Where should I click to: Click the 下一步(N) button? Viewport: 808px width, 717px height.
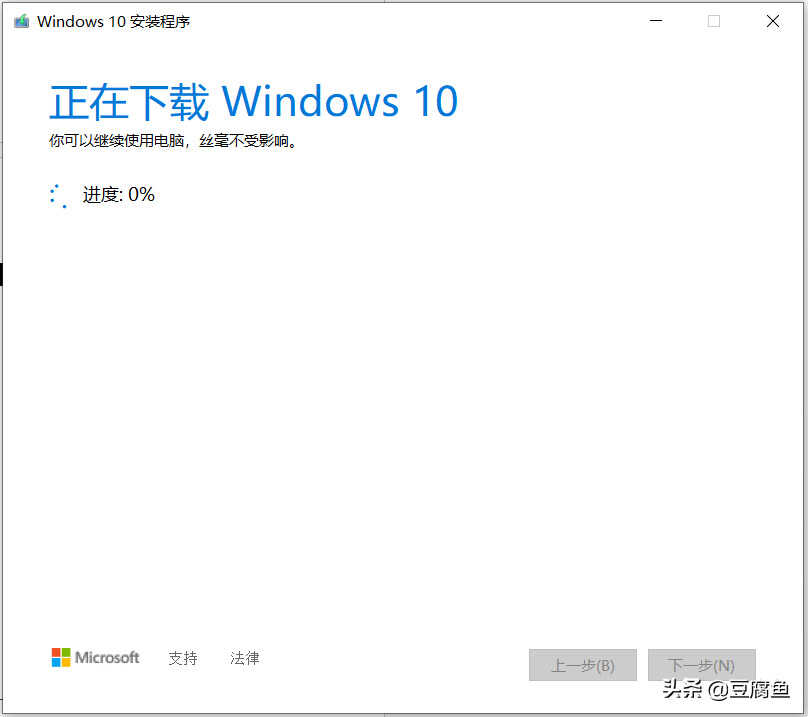[701, 665]
